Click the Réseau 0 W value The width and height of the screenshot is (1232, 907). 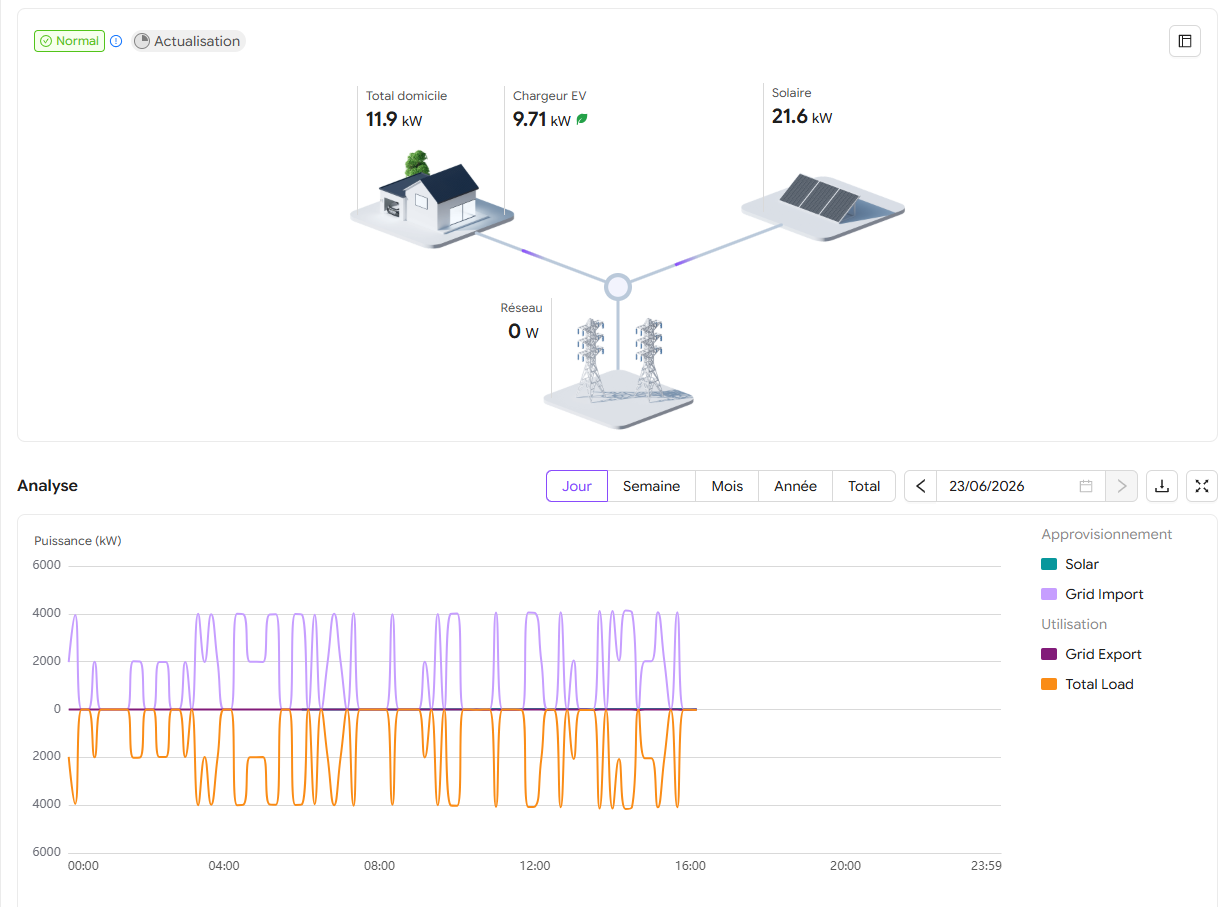pos(523,332)
